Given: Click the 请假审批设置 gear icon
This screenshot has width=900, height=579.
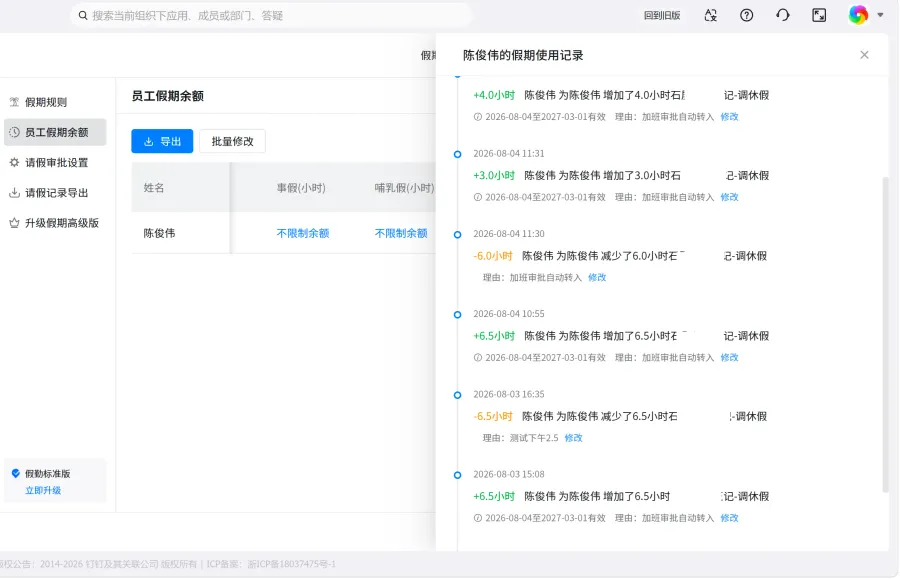Looking at the screenshot, I should [14, 162].
